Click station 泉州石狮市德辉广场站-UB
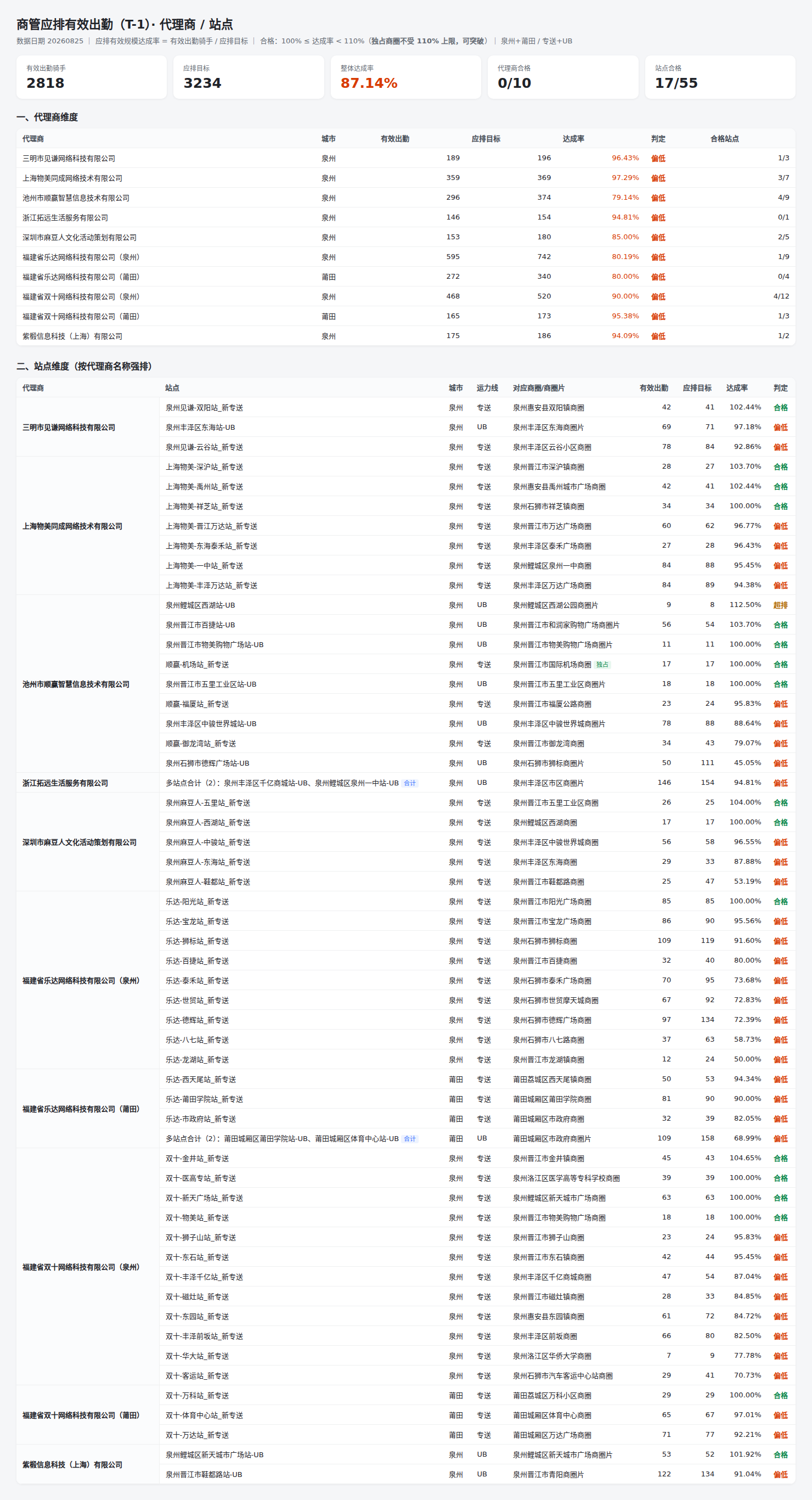 coord(207,763)
